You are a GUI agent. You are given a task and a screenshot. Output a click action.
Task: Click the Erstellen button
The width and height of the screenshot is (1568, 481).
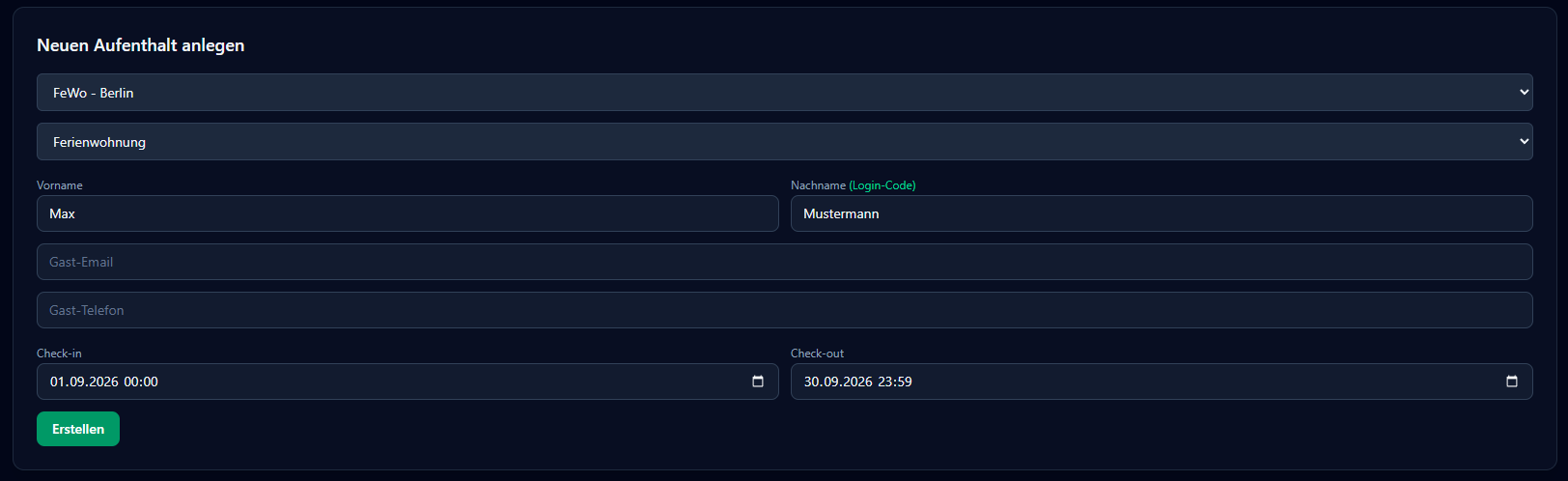click(78, 429)
